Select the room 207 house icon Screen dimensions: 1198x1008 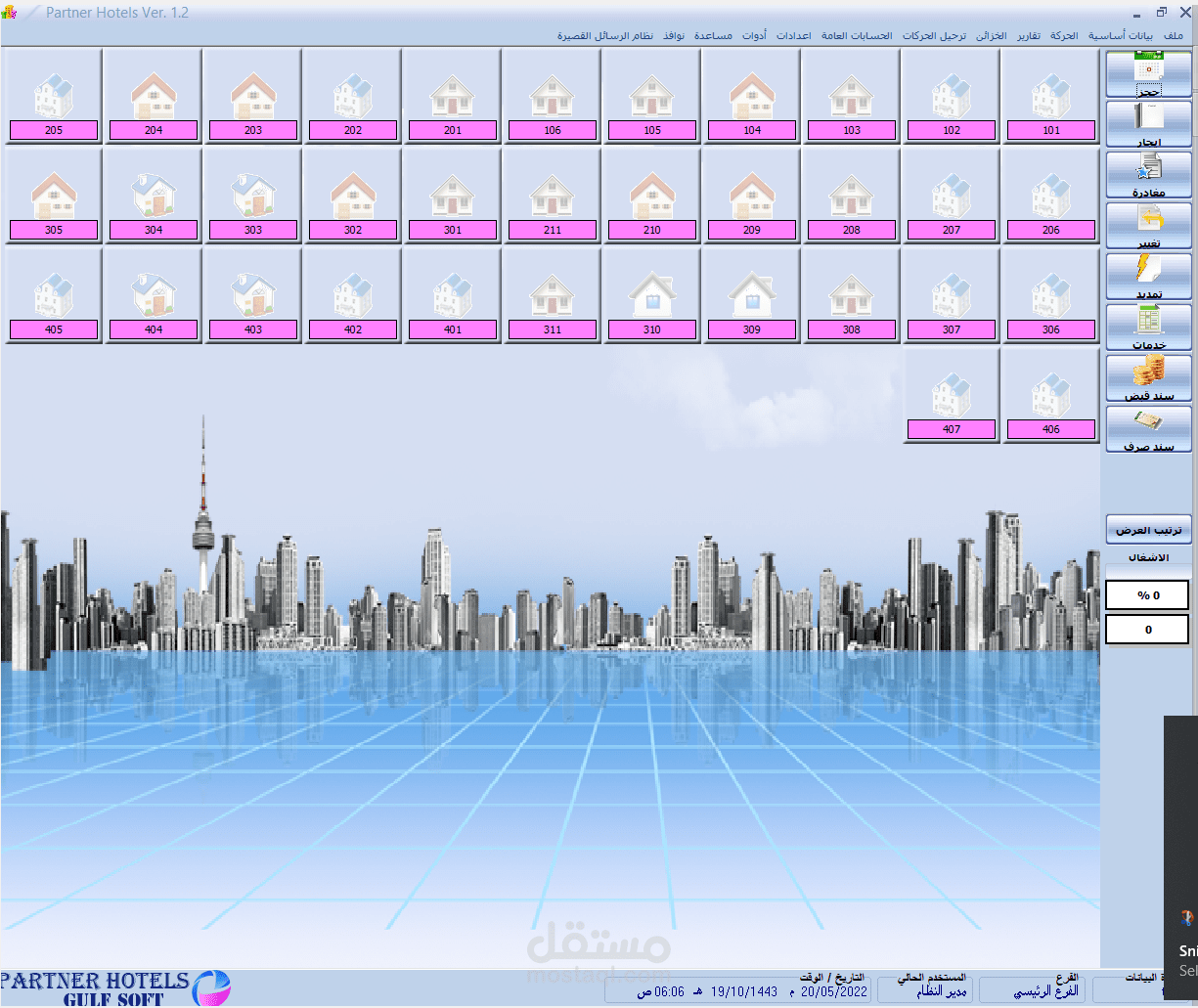952,196
